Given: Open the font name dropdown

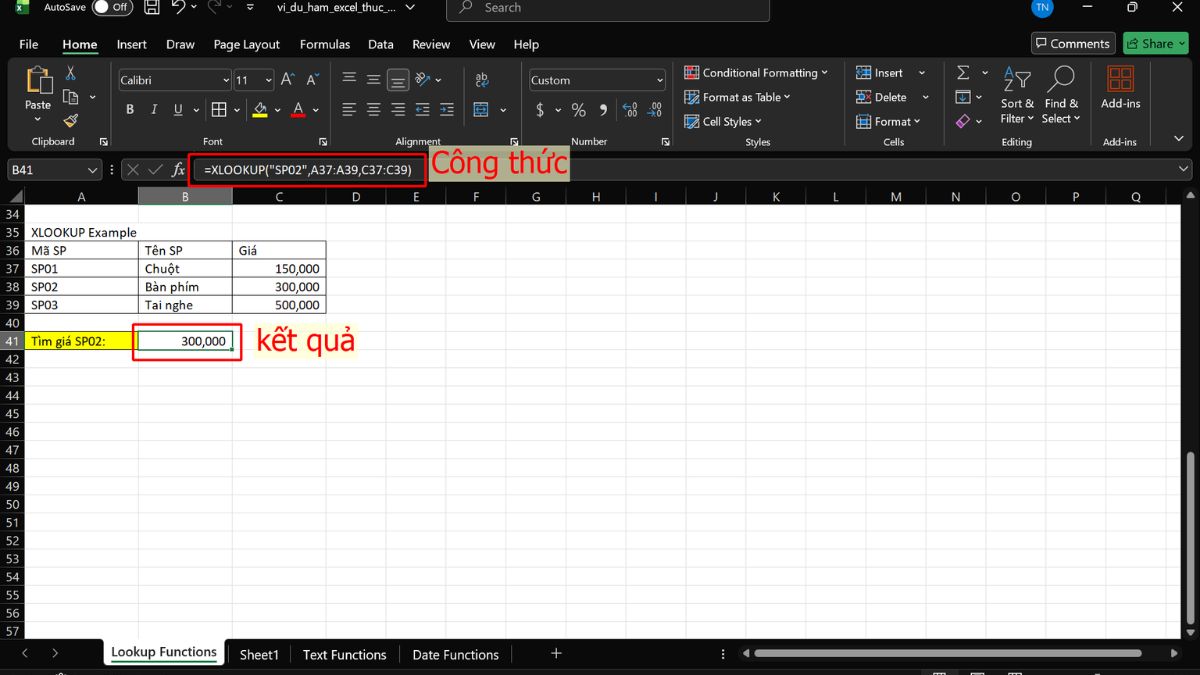Looking at the screenshot, I should [229, 80].
